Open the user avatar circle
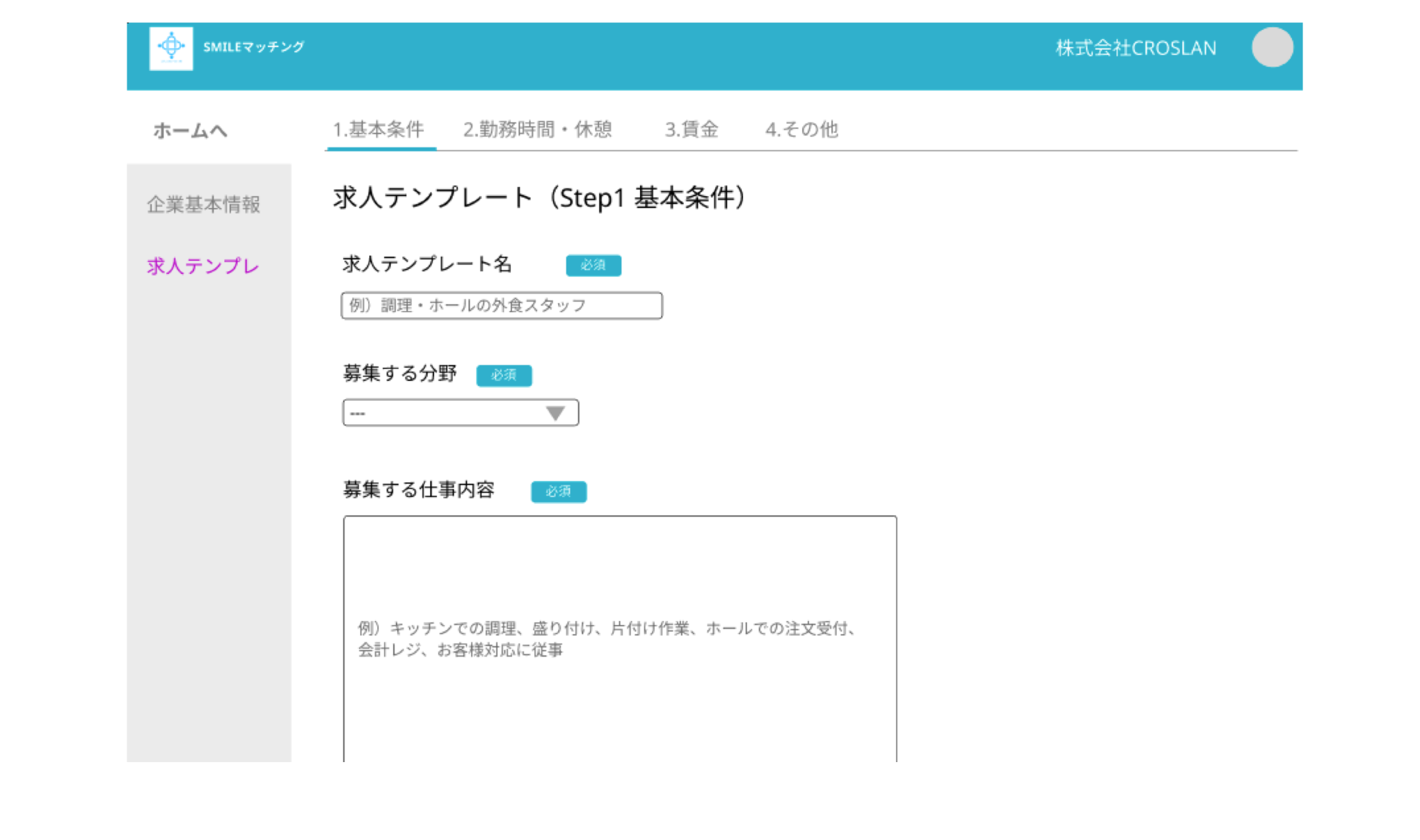 1272,47
